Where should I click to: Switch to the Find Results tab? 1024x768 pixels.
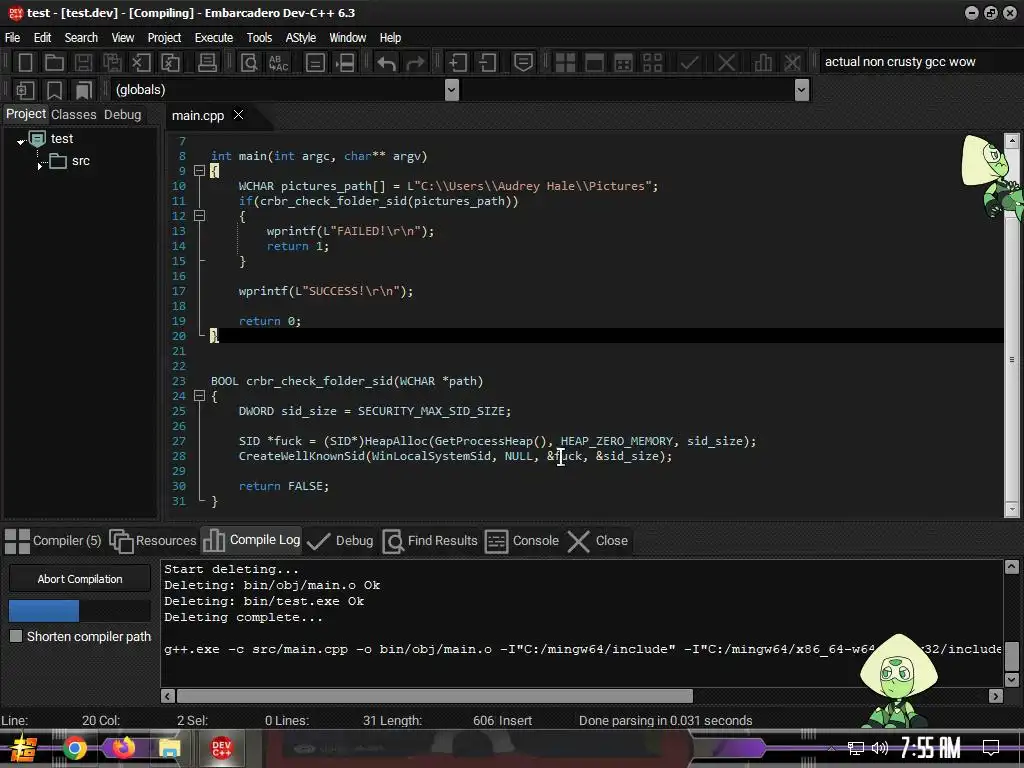pyautogui.click(x=430, y=541)
